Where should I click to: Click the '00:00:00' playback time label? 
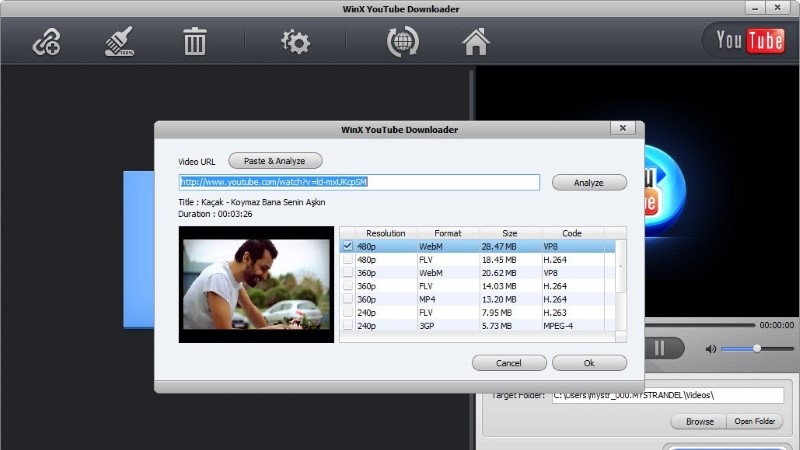pos(777,324)
